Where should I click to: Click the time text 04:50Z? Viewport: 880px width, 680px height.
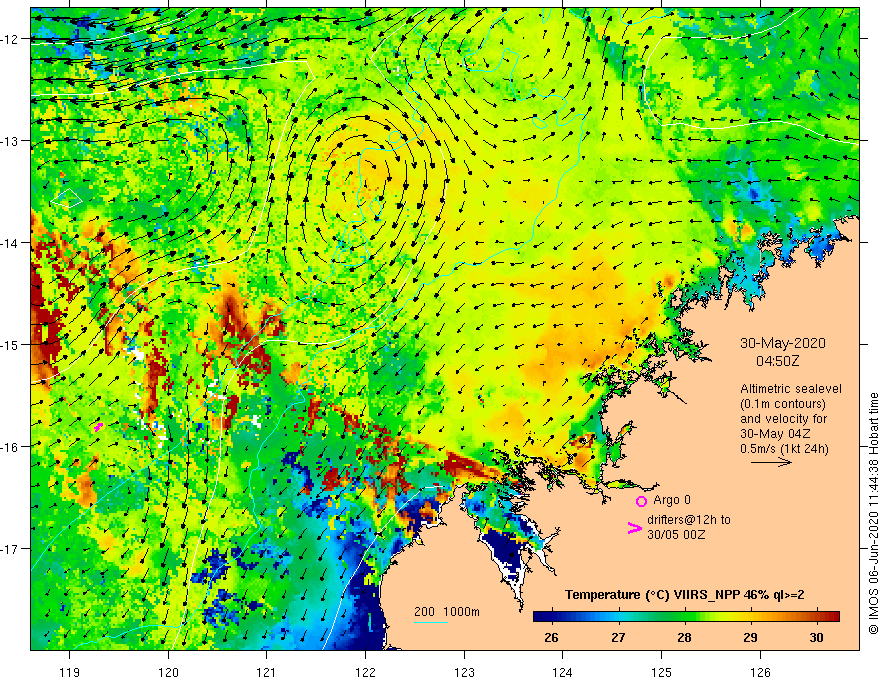[x=777, y=361]
